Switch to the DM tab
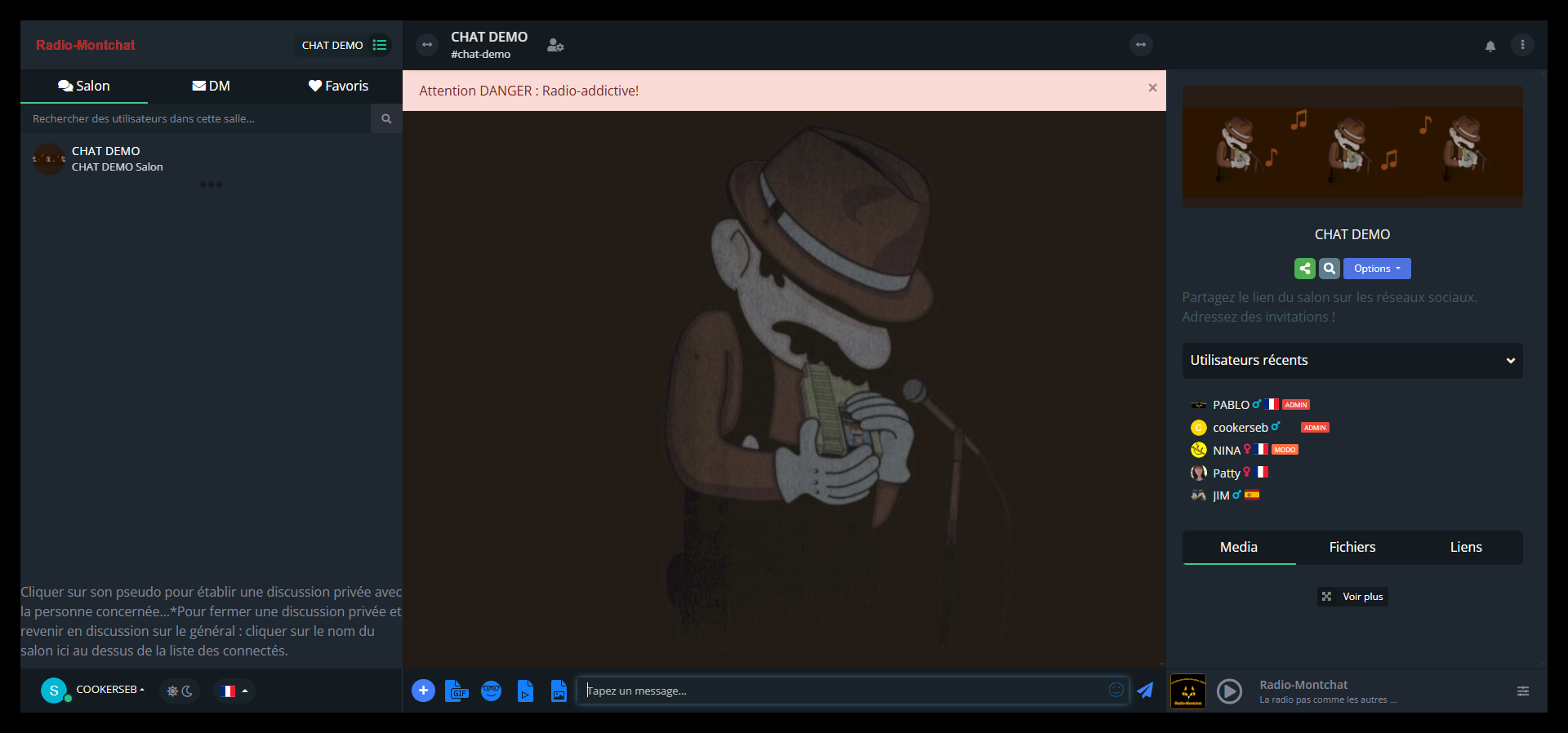 coord(211,87)
